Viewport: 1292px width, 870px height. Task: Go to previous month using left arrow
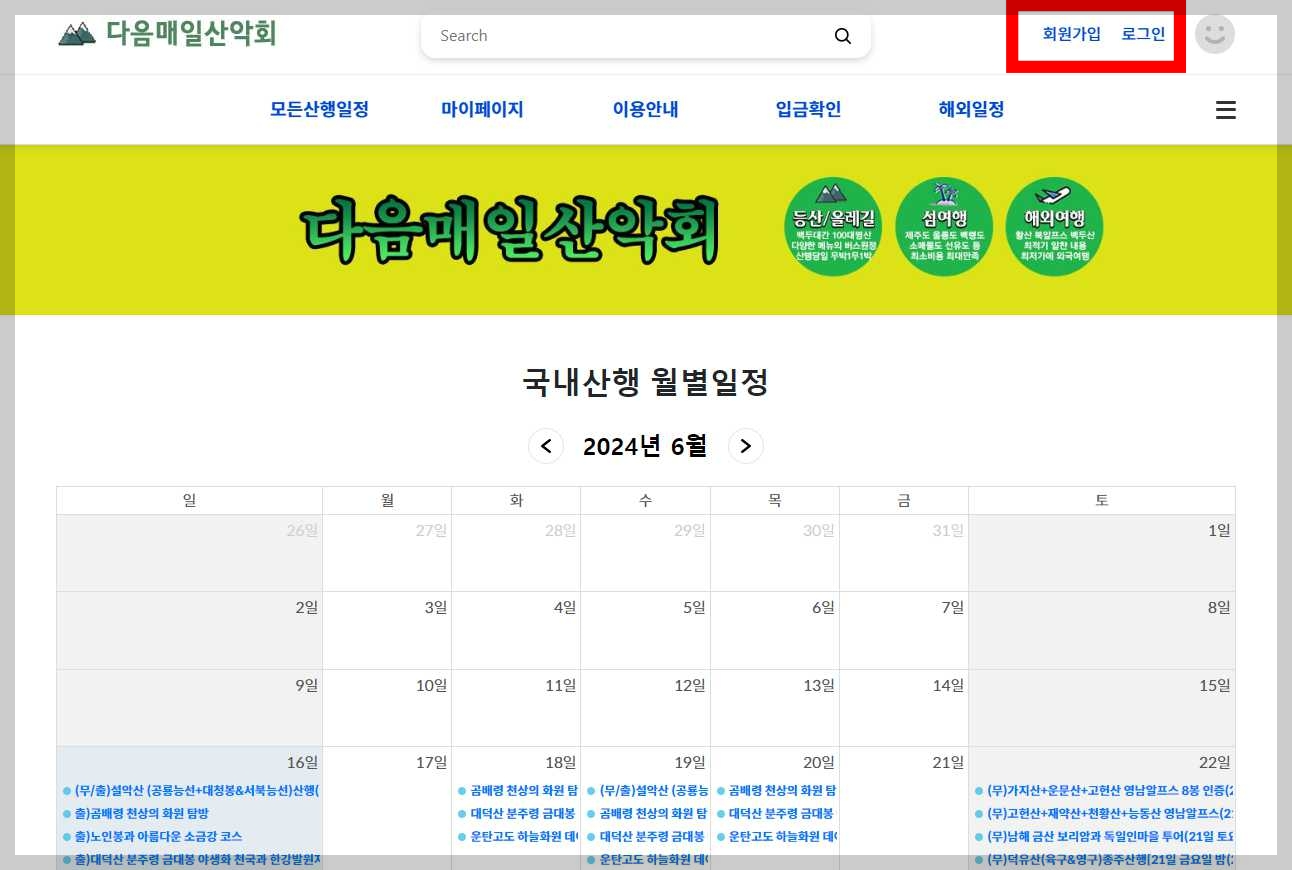(546, 446)
